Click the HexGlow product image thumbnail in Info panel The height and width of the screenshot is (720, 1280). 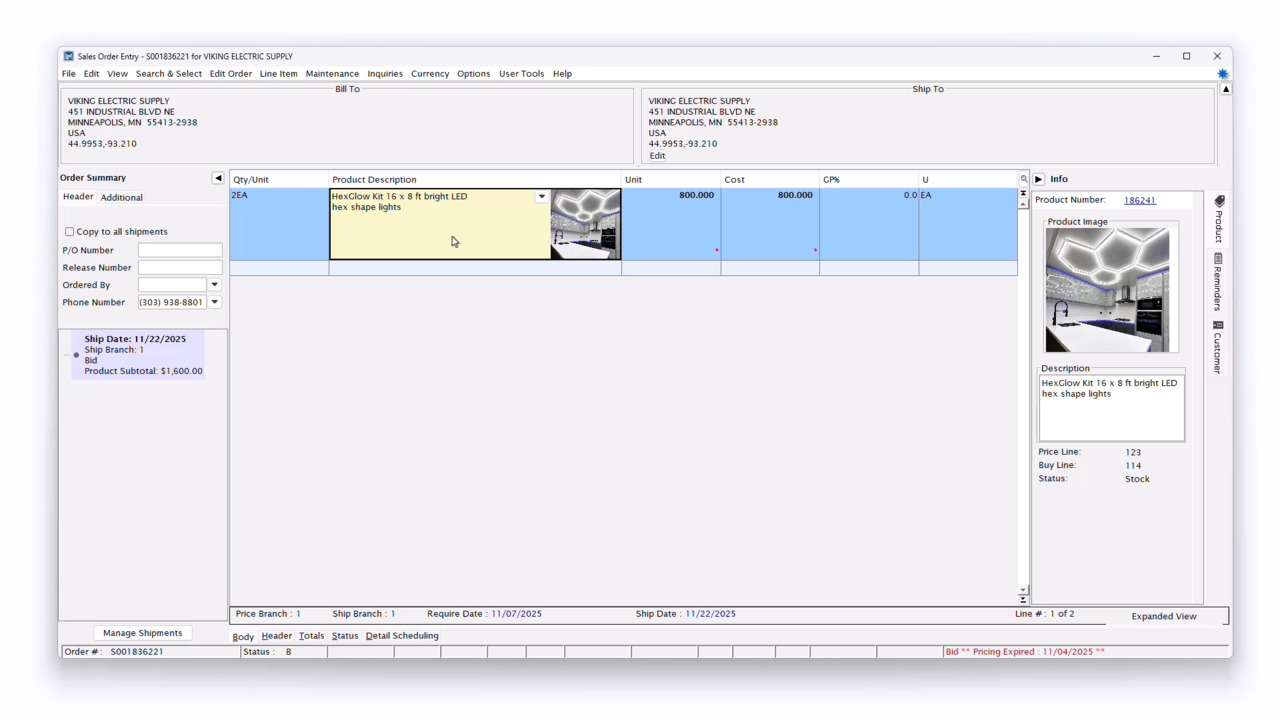click(x=1107, y=290)
